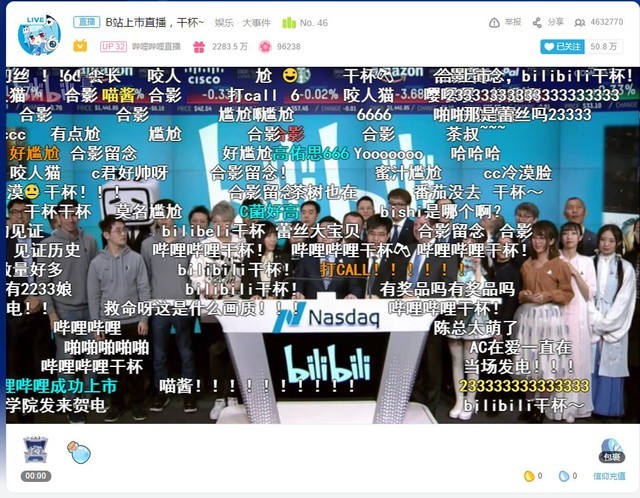This screenshot has height=498, width=640.
Task: Click the viewers people icon
Action: (579, 23)
